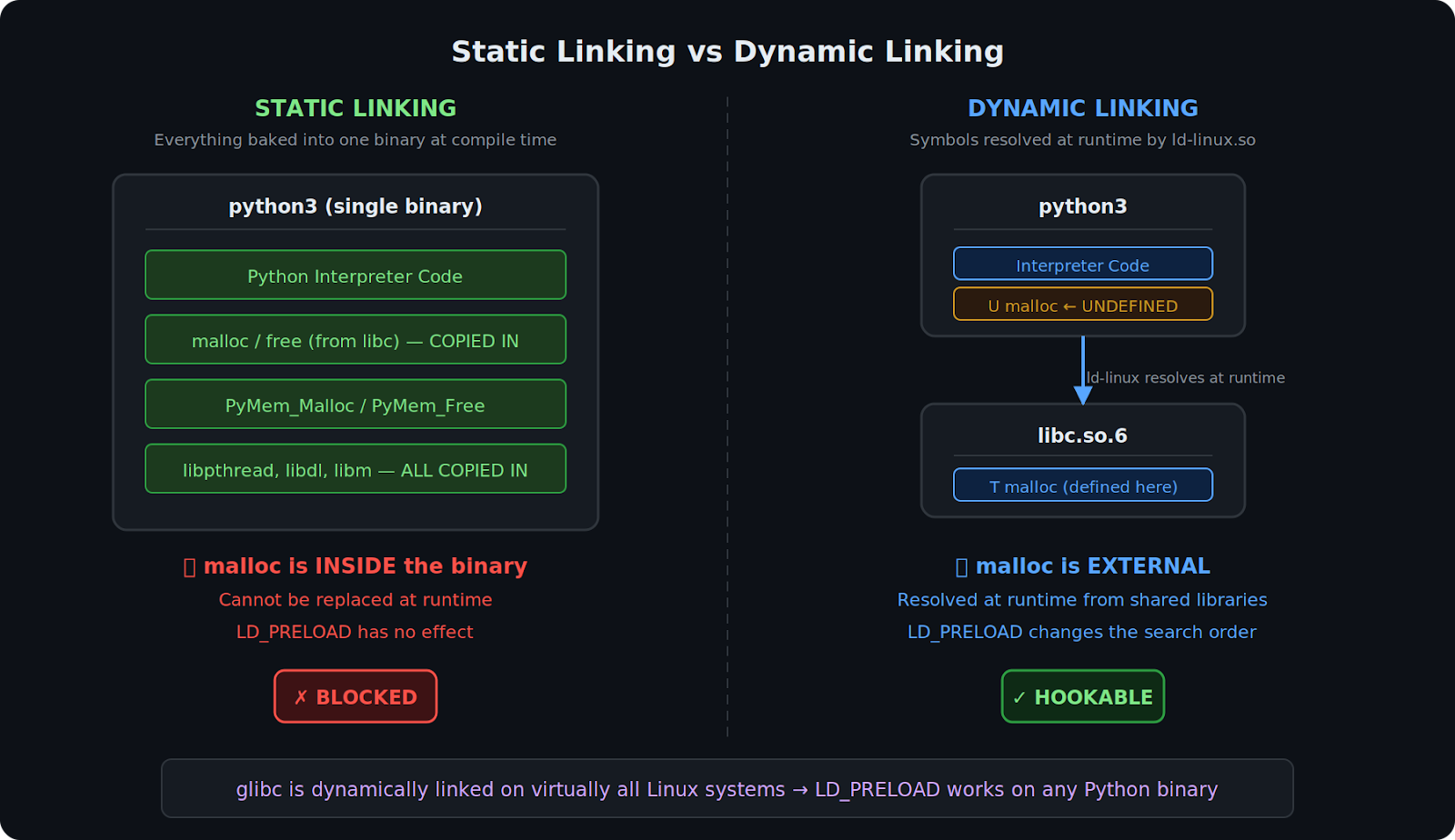The width and height of the screenshot is (1455, 840).
Task: Click the 'PyMem_Malloc / PyMem_Free' box
Action: click(356, 405)
